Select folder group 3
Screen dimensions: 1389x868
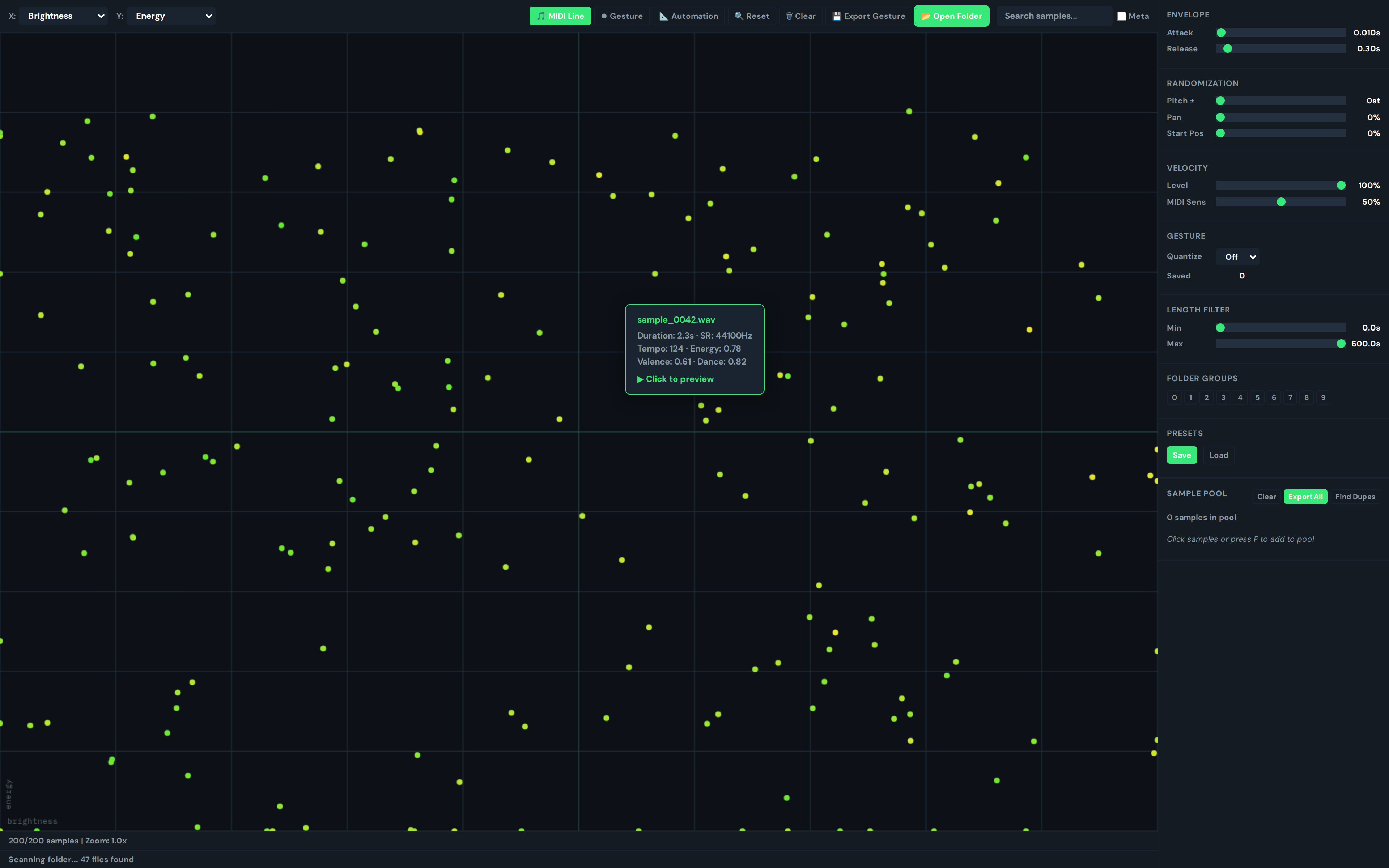tap(1223, 397)
